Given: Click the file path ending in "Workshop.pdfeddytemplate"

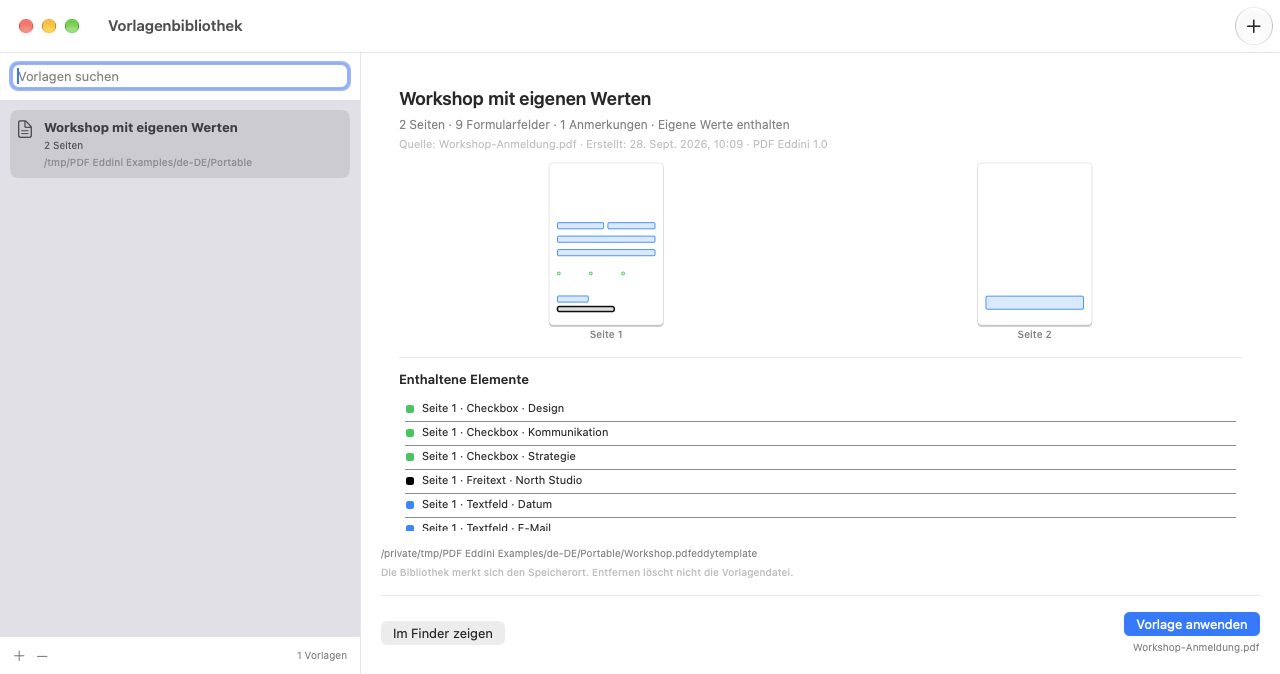Looking at the screenshot, I should pyautogui.click(x=569, y=553).
